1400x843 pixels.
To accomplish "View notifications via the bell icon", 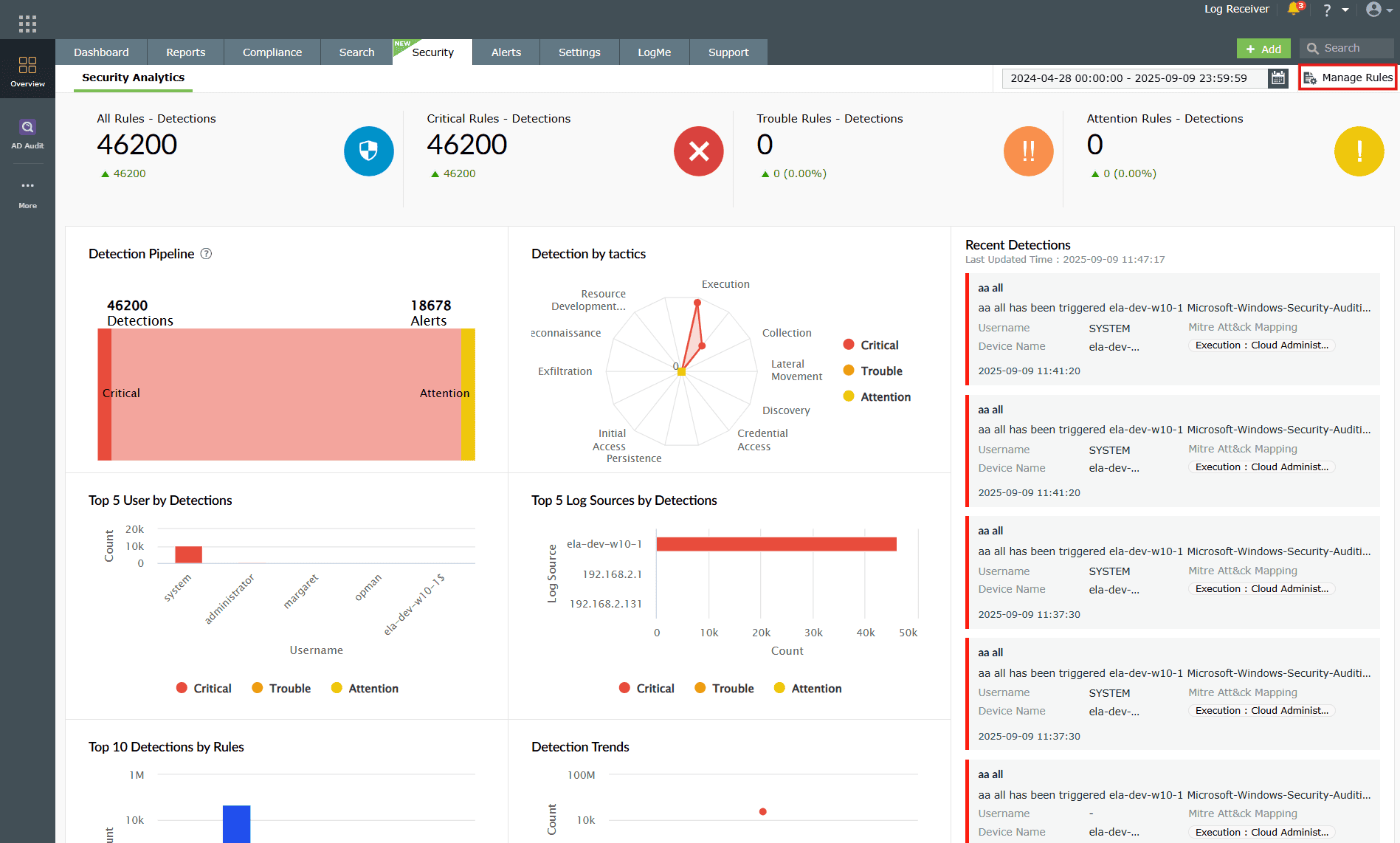I will point(1294,10).
